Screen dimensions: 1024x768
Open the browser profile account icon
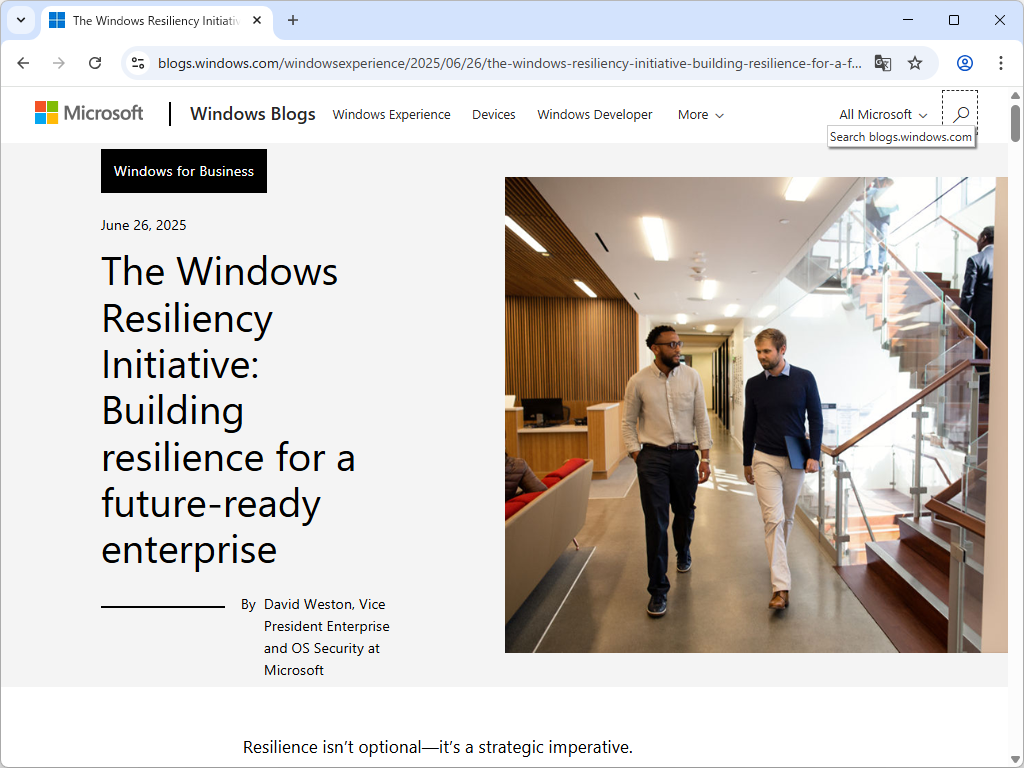pyautogui.click(x=963, y=62)
